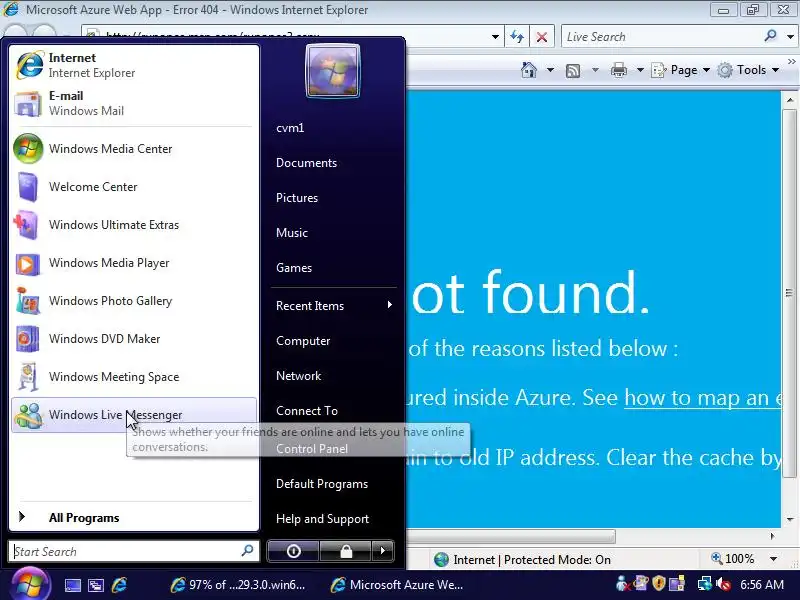Launch Windows Live Messenger
800x600 pixels.
tap(134, 415)
